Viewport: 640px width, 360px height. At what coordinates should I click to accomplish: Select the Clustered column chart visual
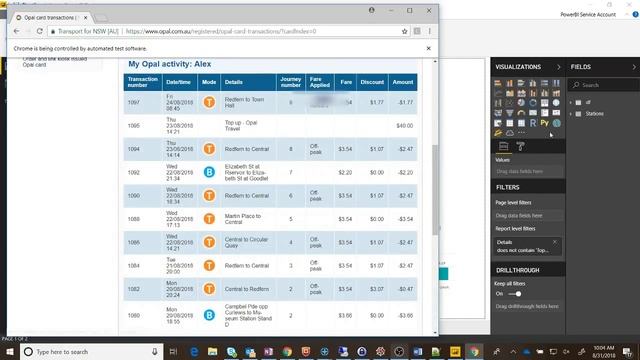tap(533, 83)
